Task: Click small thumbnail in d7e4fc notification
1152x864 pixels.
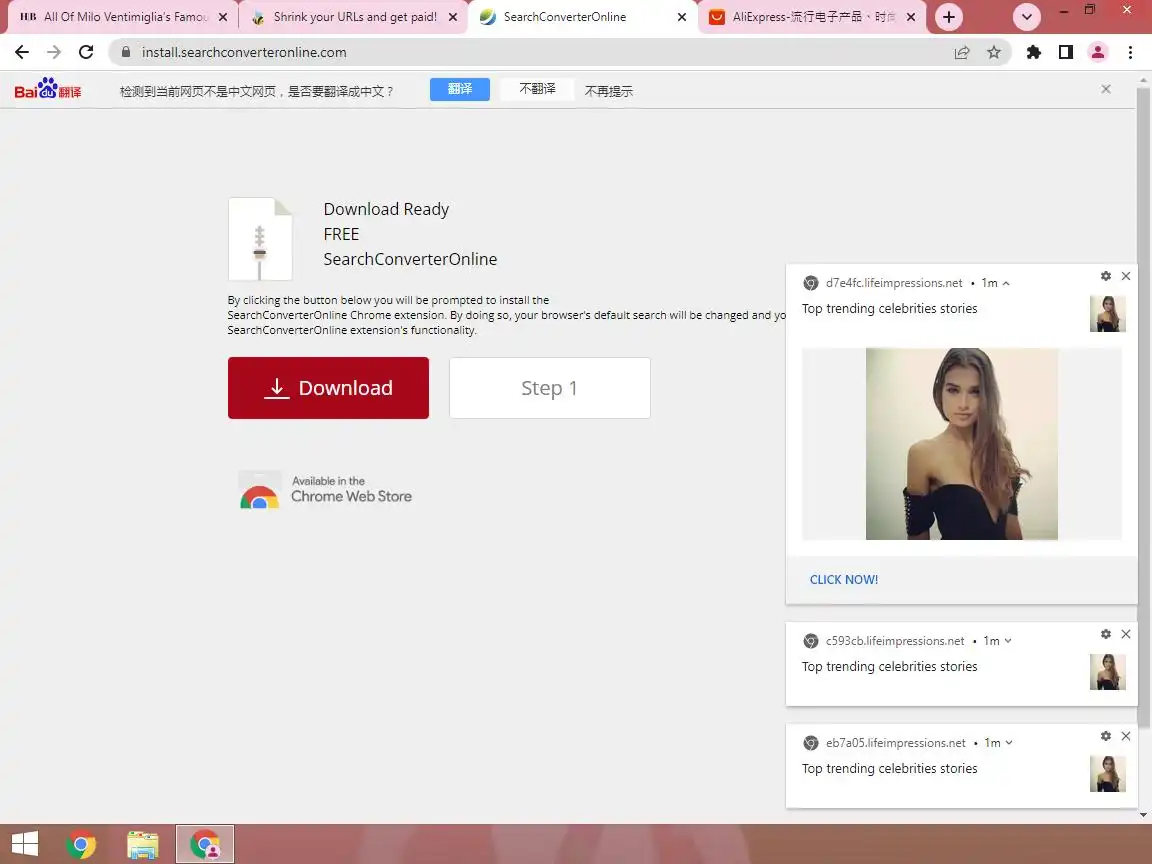Action: [x=1108, y=314]
